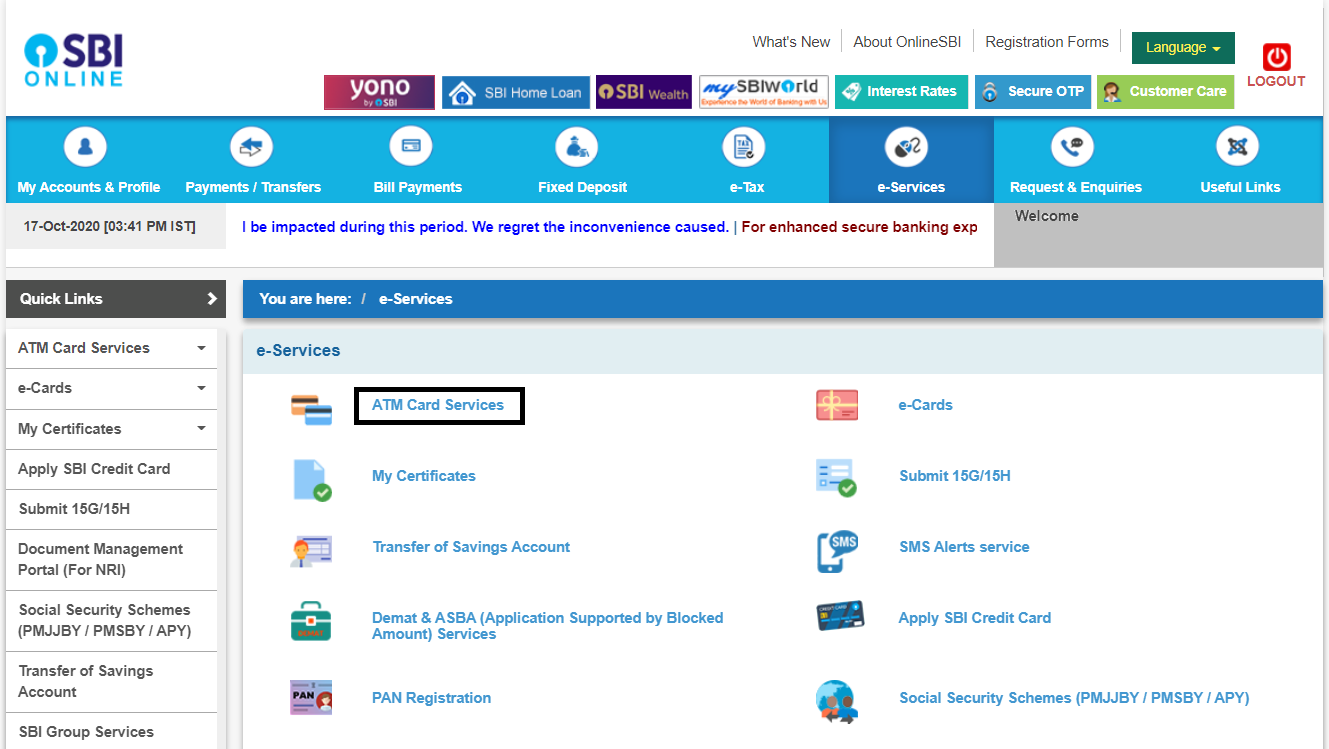The image size is (1329, 749).
Task: Click the PAN Registration card icon
Action: [x=311, y=697]
